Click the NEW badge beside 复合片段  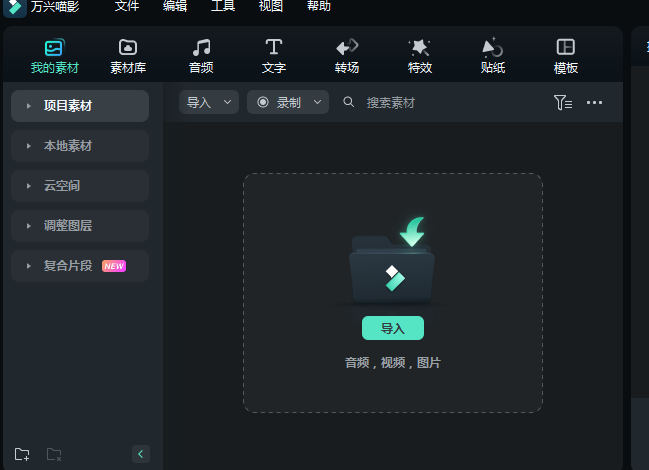coord(114,266)
